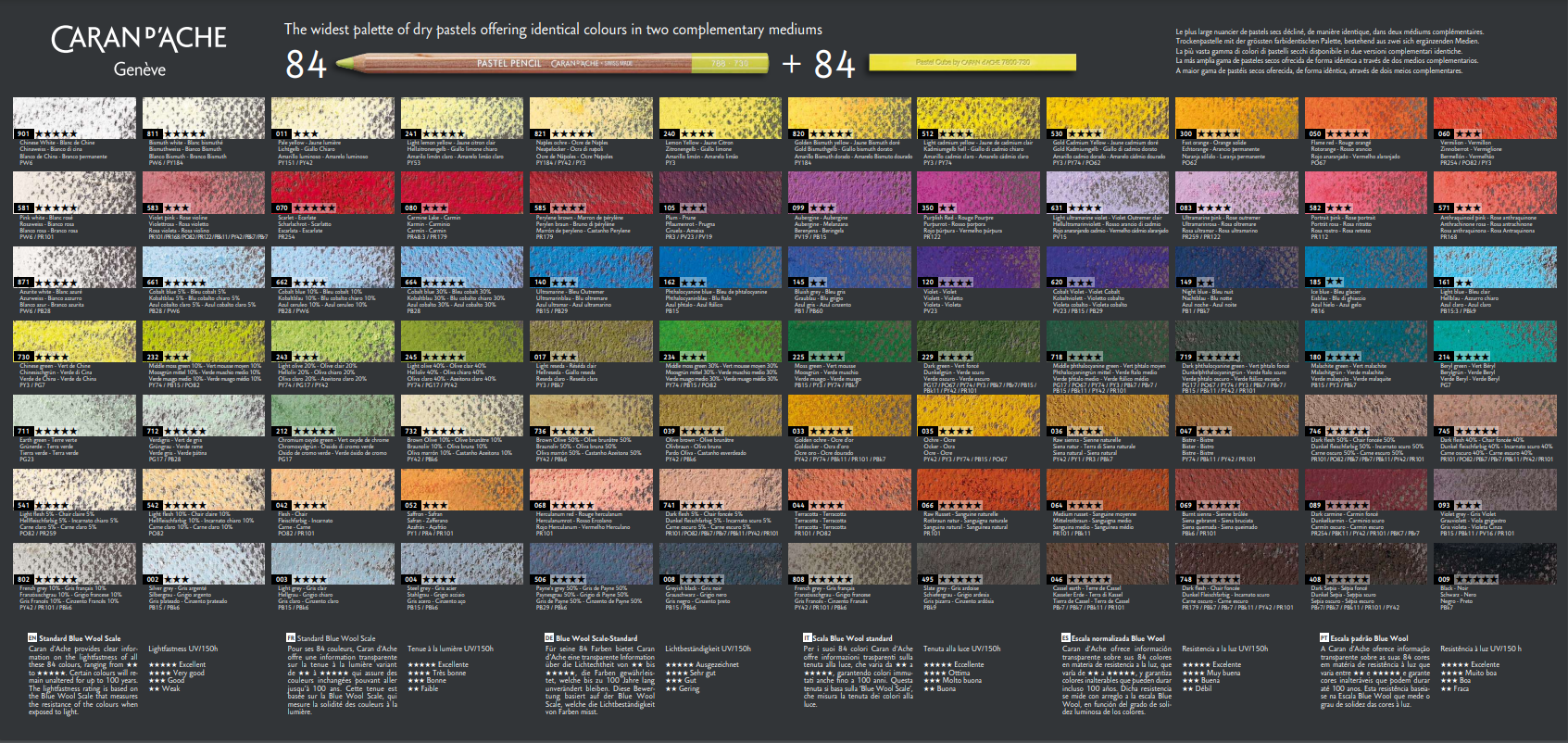This screenshot has width=1568, height=743.
Task: Pick the 033 Golden ochre swatch
Action: pyautogui.click(x=849, y=415)
